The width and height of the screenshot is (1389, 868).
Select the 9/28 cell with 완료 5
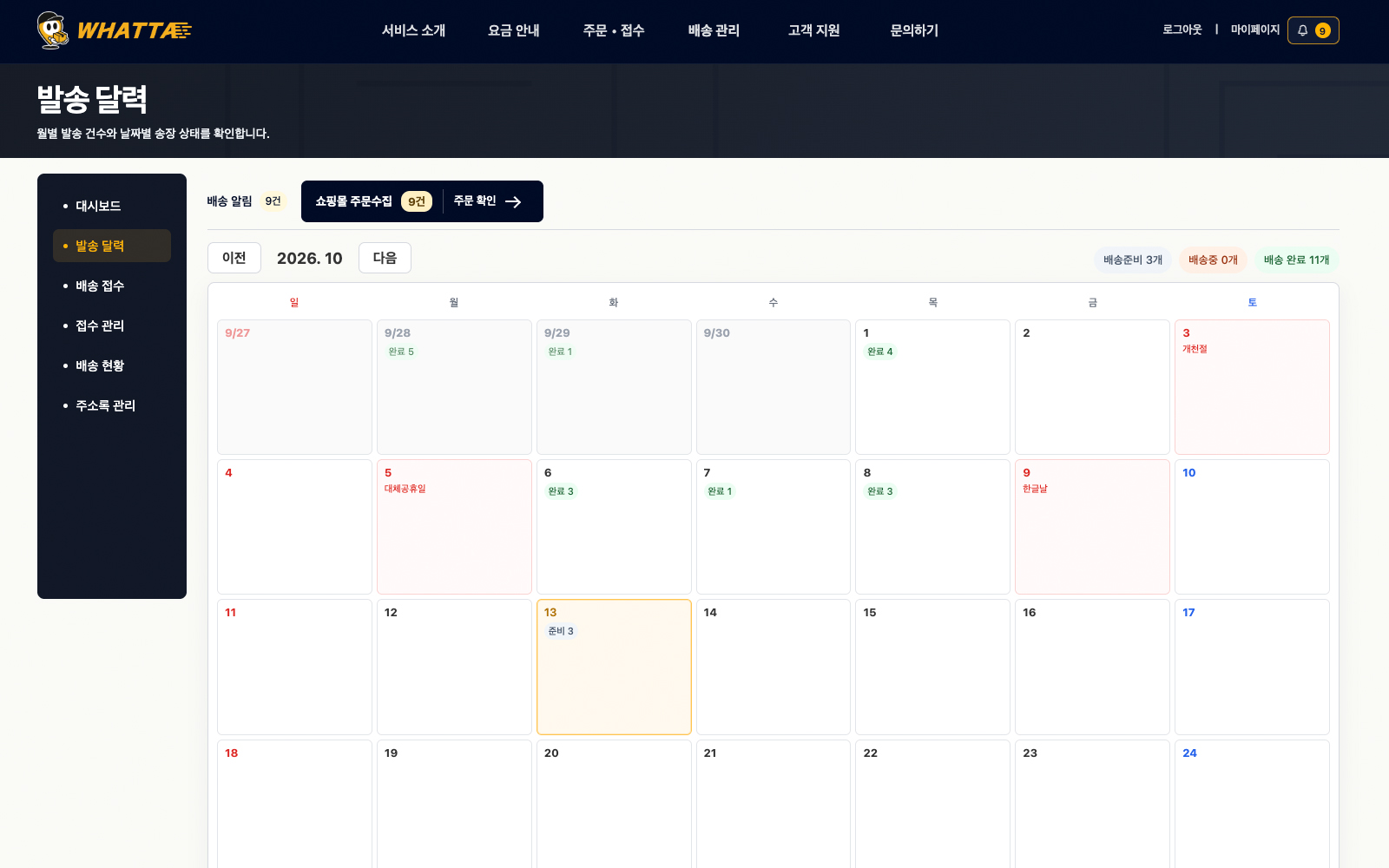coord(454,387)
